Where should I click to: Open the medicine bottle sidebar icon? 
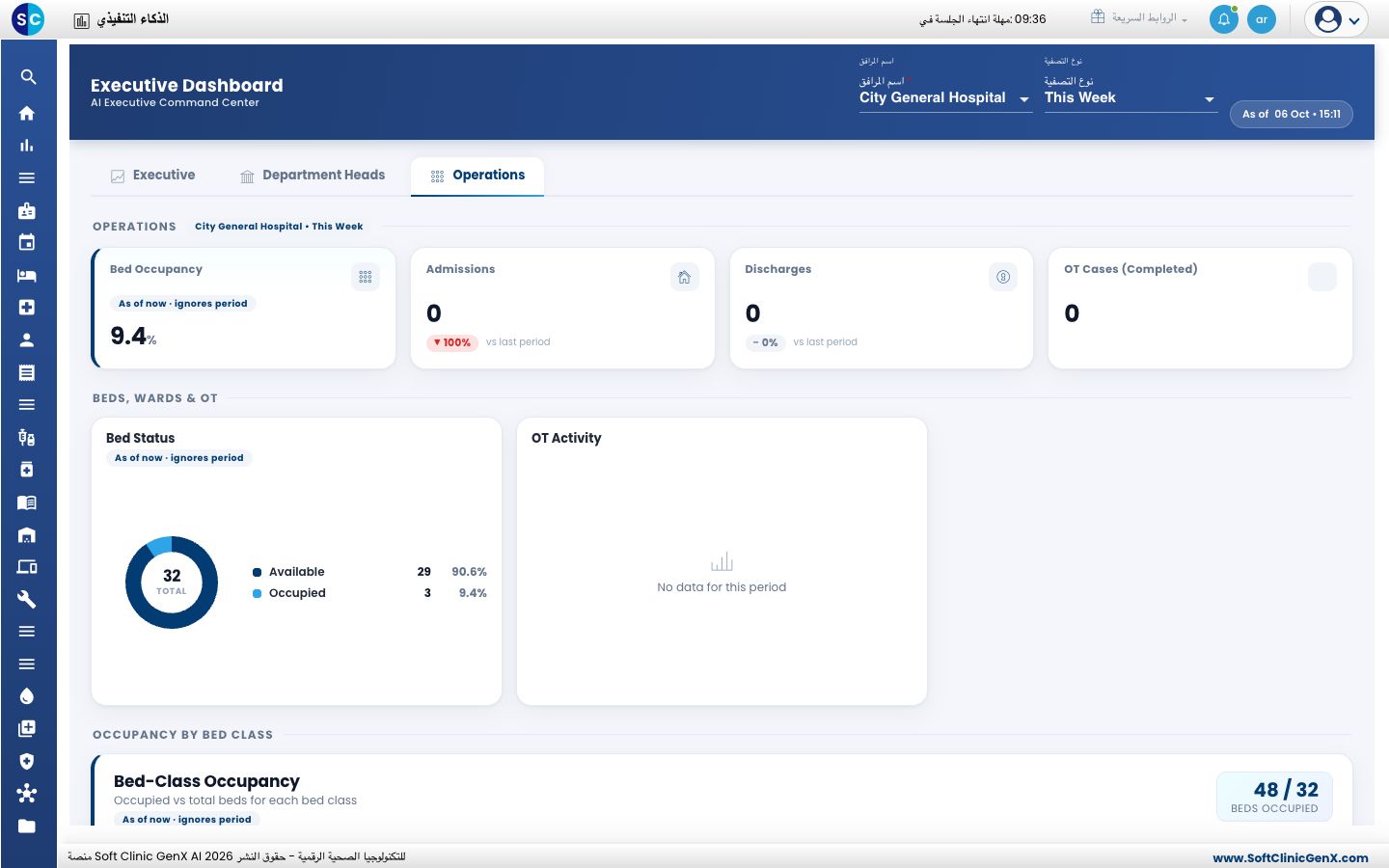coord(27,470)
